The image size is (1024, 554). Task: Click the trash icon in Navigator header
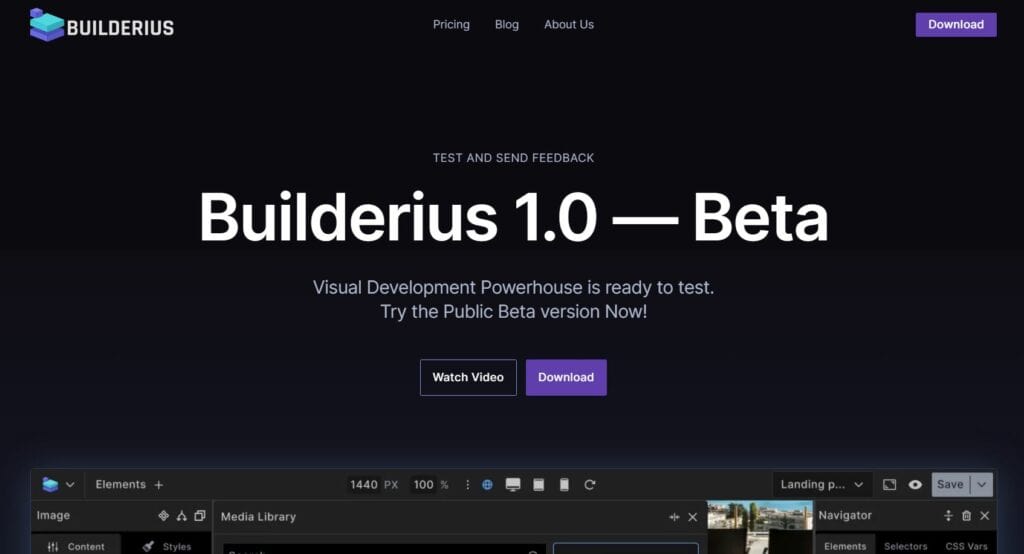[967, 515]
